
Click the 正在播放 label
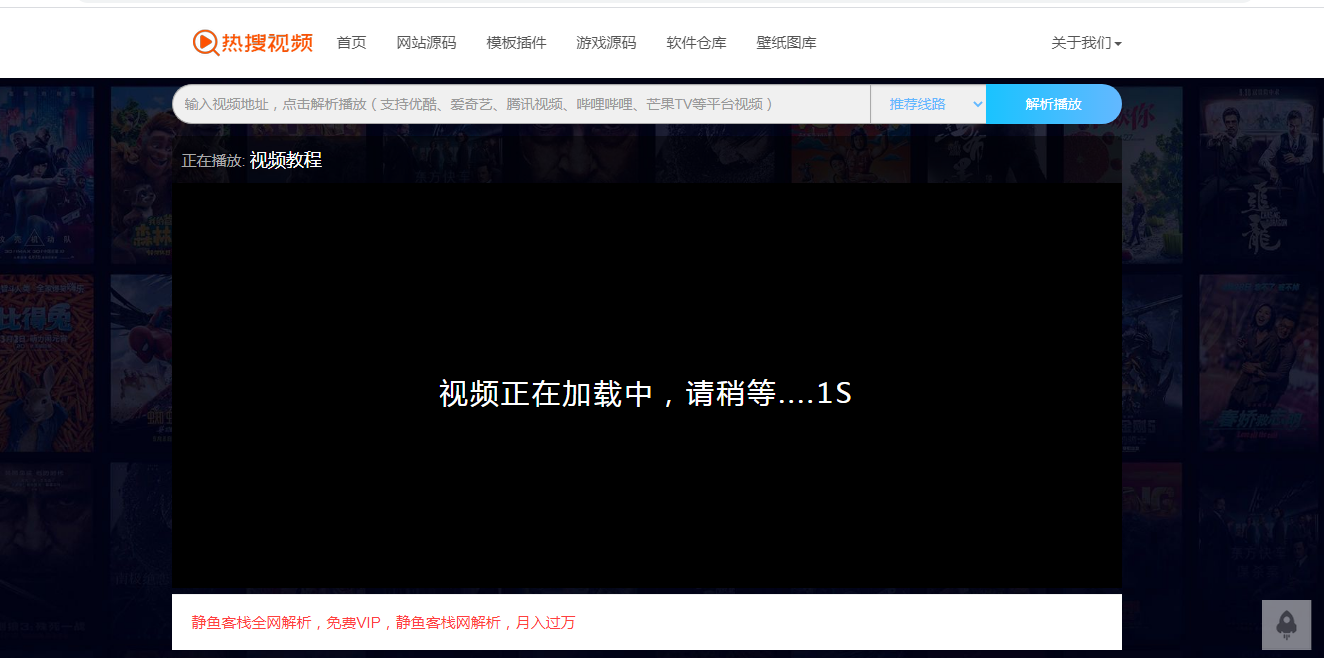(x=213, y=161)
